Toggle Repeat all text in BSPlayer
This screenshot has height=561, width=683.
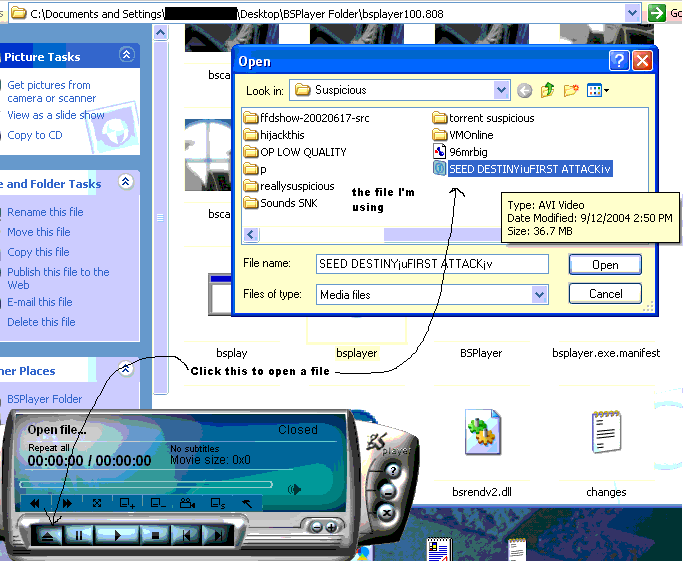(49, 448)
